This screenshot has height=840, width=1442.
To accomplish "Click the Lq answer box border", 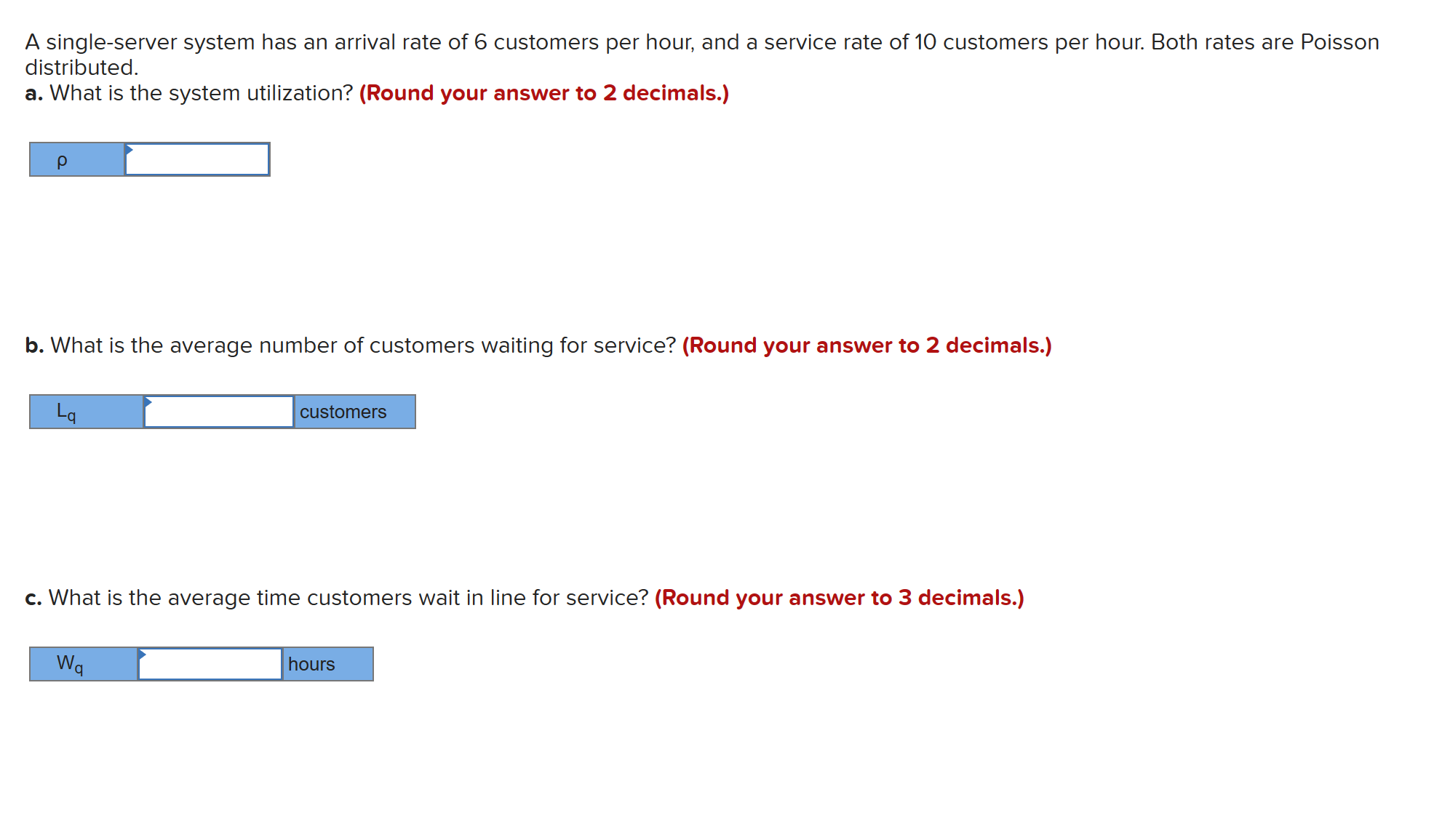I will click(218, 396).
